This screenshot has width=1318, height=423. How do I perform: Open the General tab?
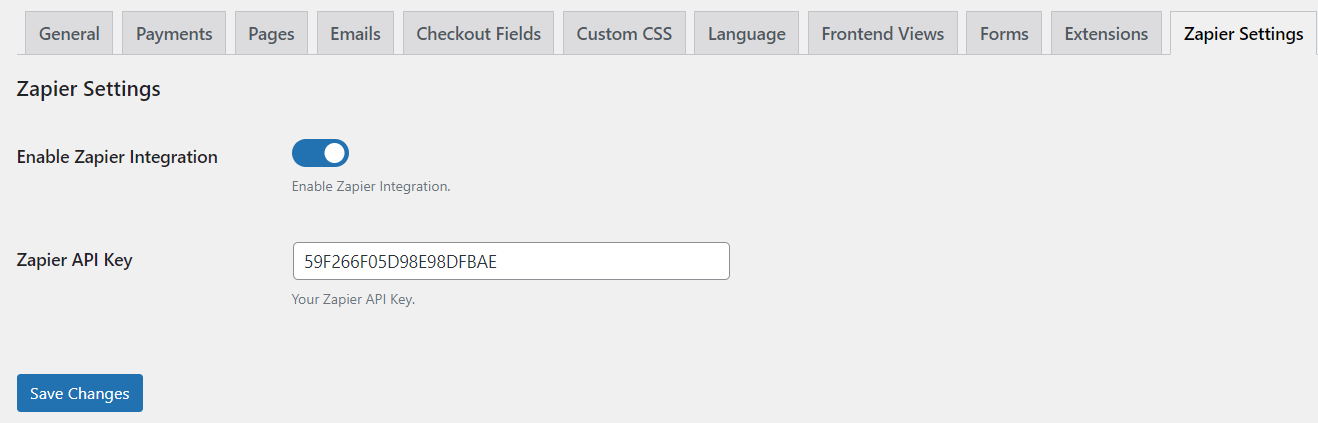coord(69,34)
